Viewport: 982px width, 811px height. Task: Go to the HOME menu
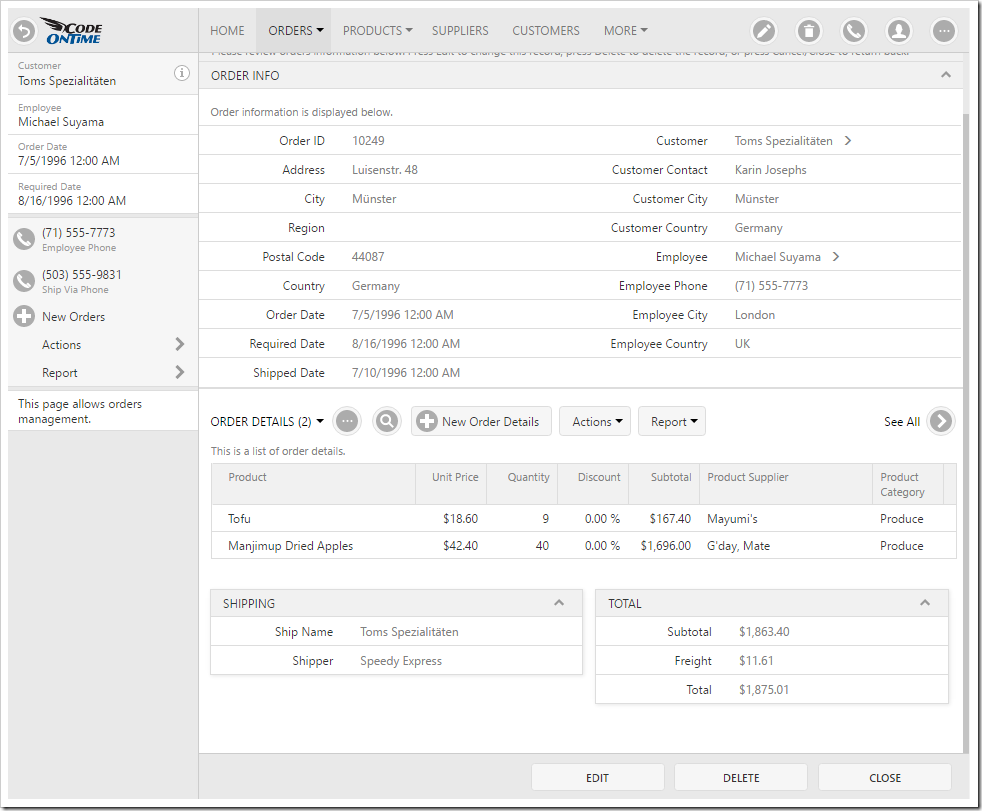click(227, 31)
